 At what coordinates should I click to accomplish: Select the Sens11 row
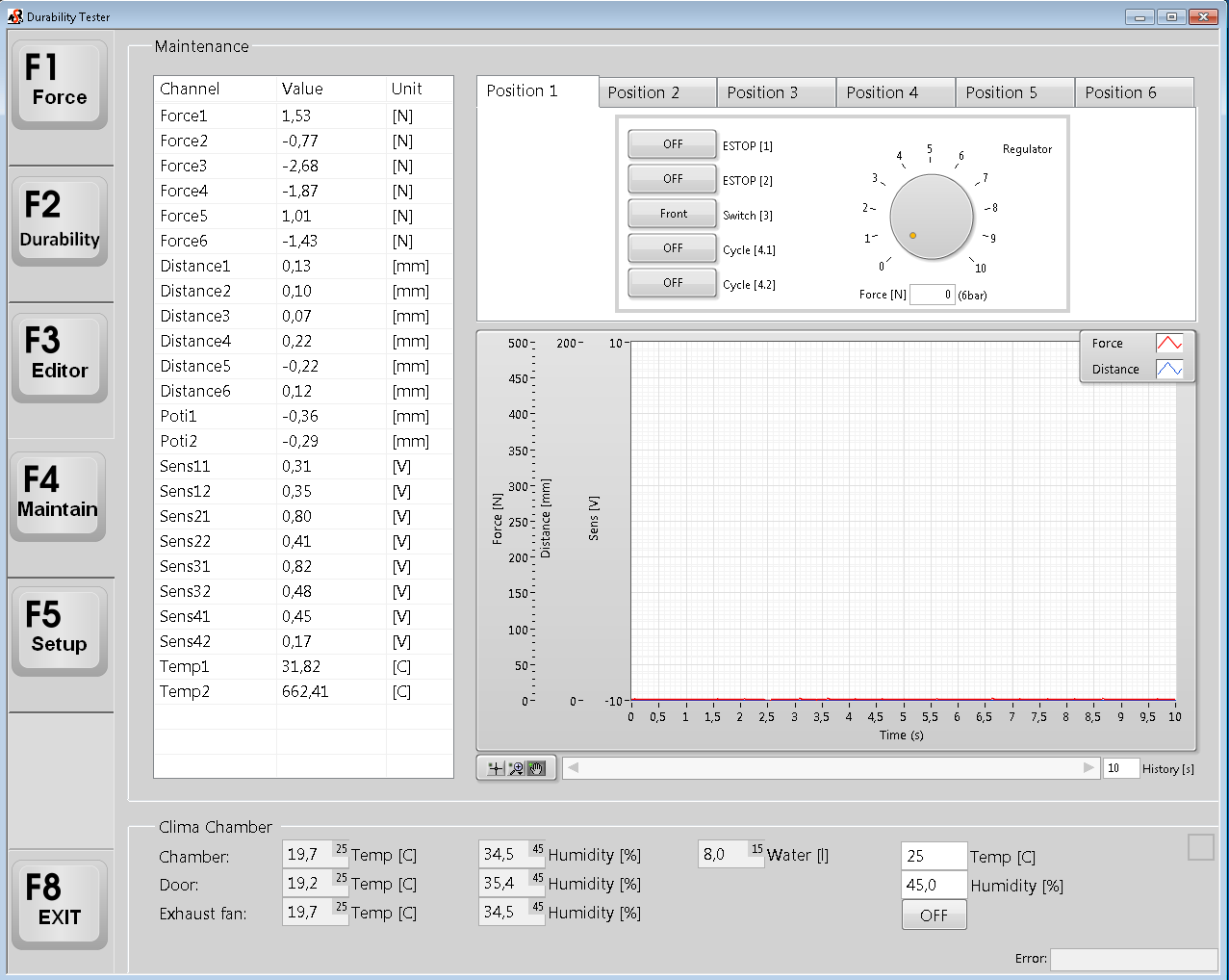[303, 466]
